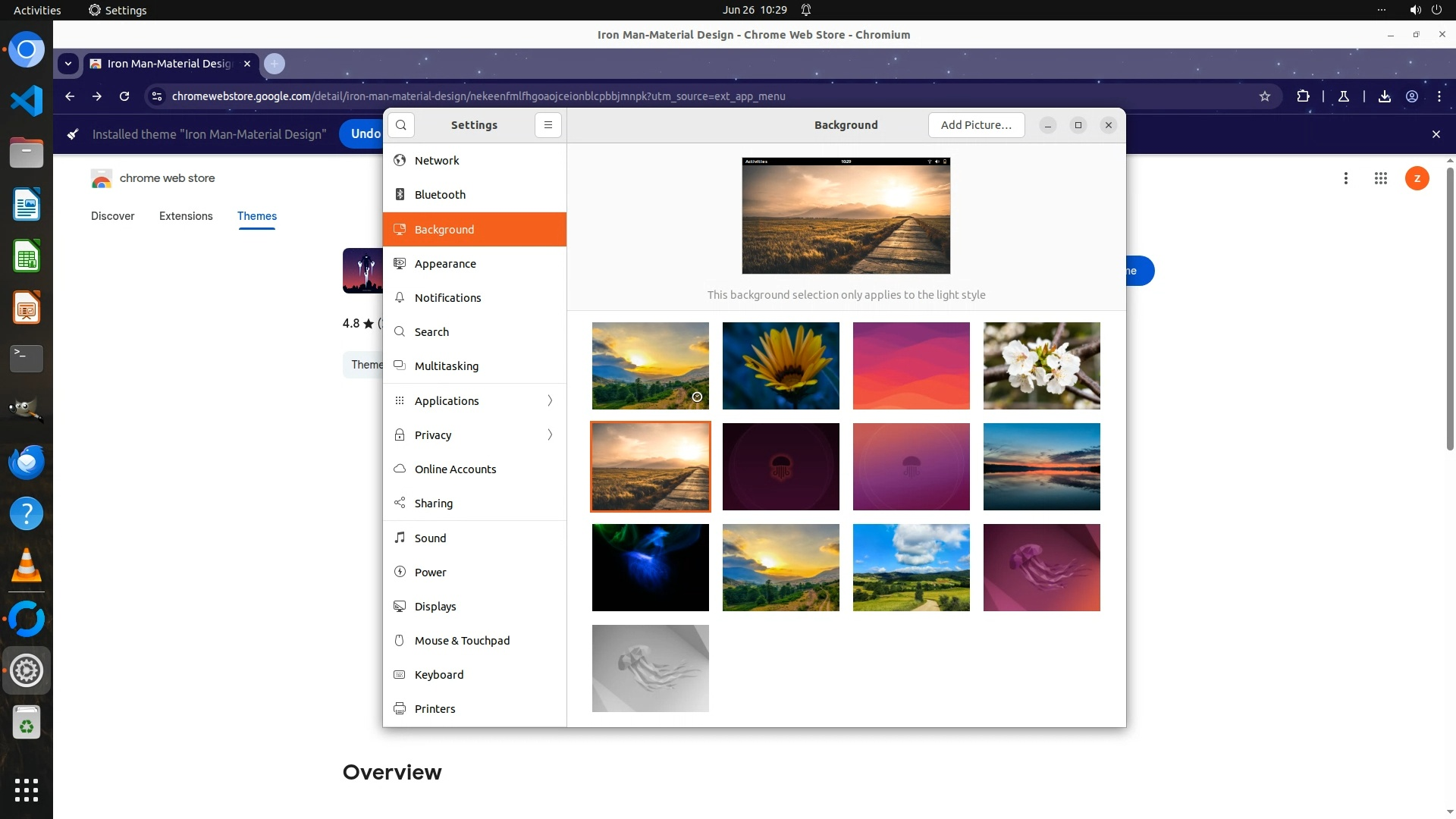Open the Chromium downloads icon
Viewport: 1456px width, 819px height.
click(1384, 96)
